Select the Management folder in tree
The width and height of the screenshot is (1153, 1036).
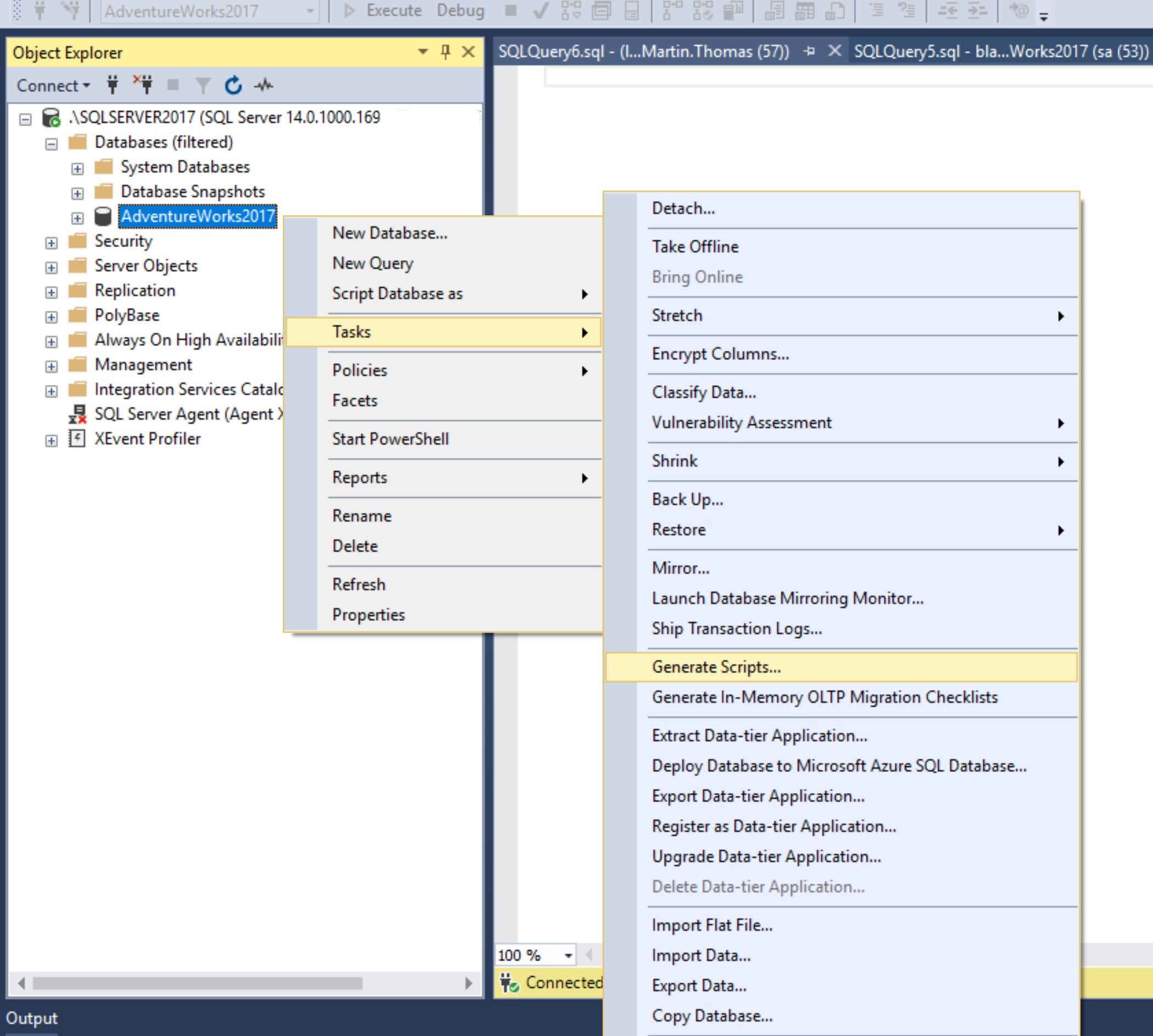(x=143, y=364)
